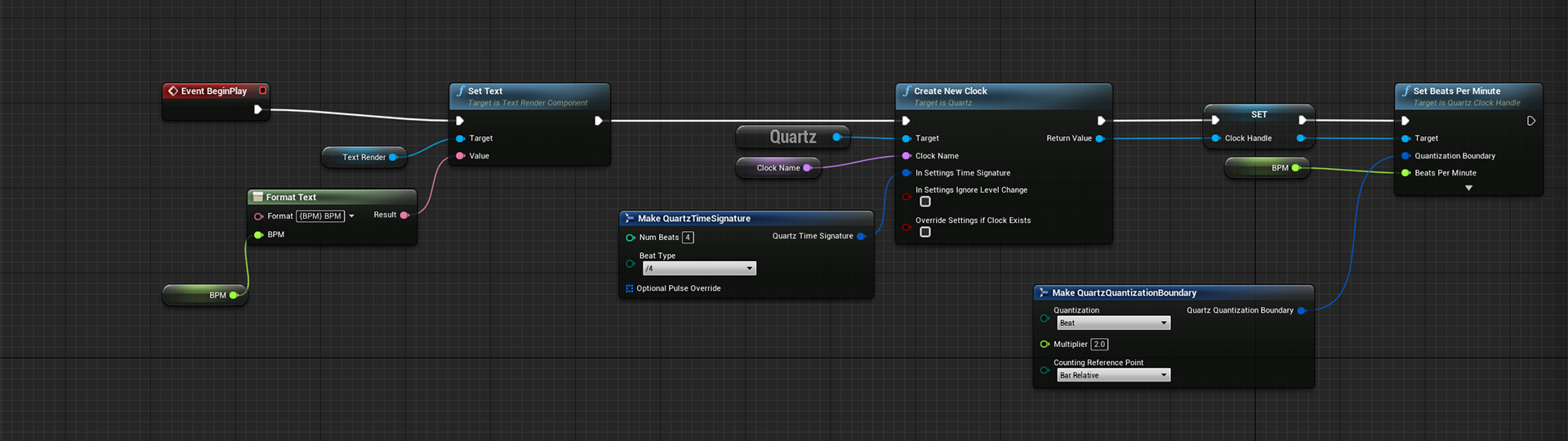Open the Format Text pin options arrow
This screenshot has height=441, width=1568.
352,216
